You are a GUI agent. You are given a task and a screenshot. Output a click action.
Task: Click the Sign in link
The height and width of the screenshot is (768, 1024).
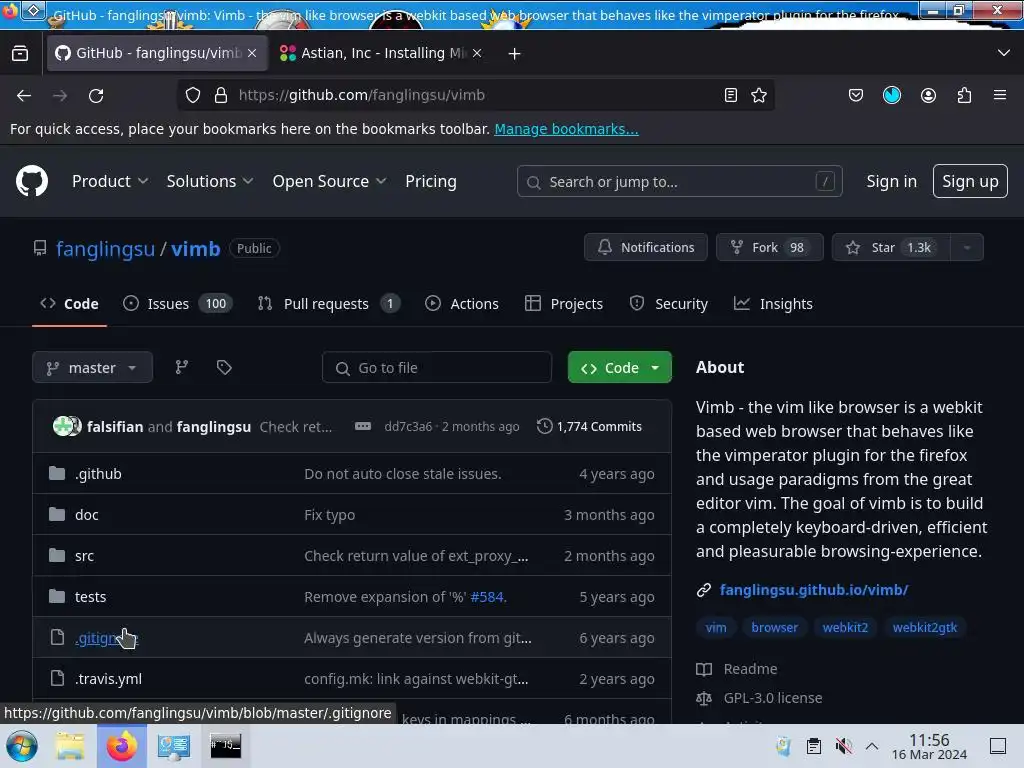[x=891, y=182]
